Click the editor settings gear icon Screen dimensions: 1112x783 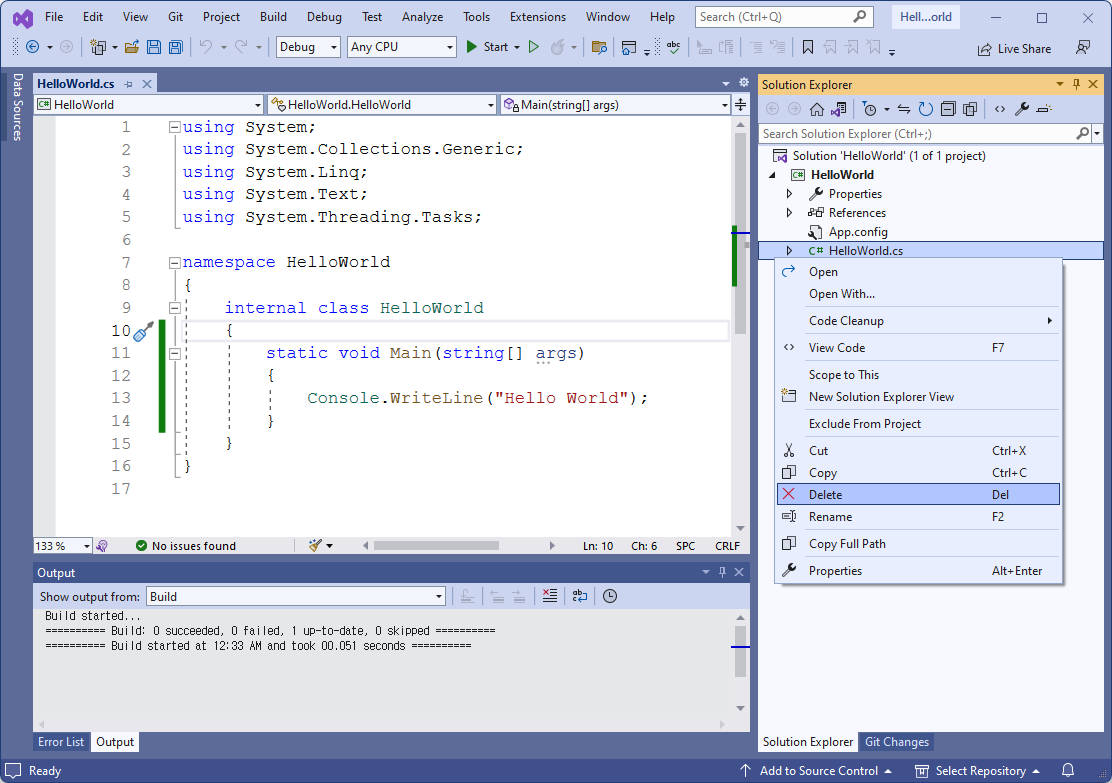point(744,82)
